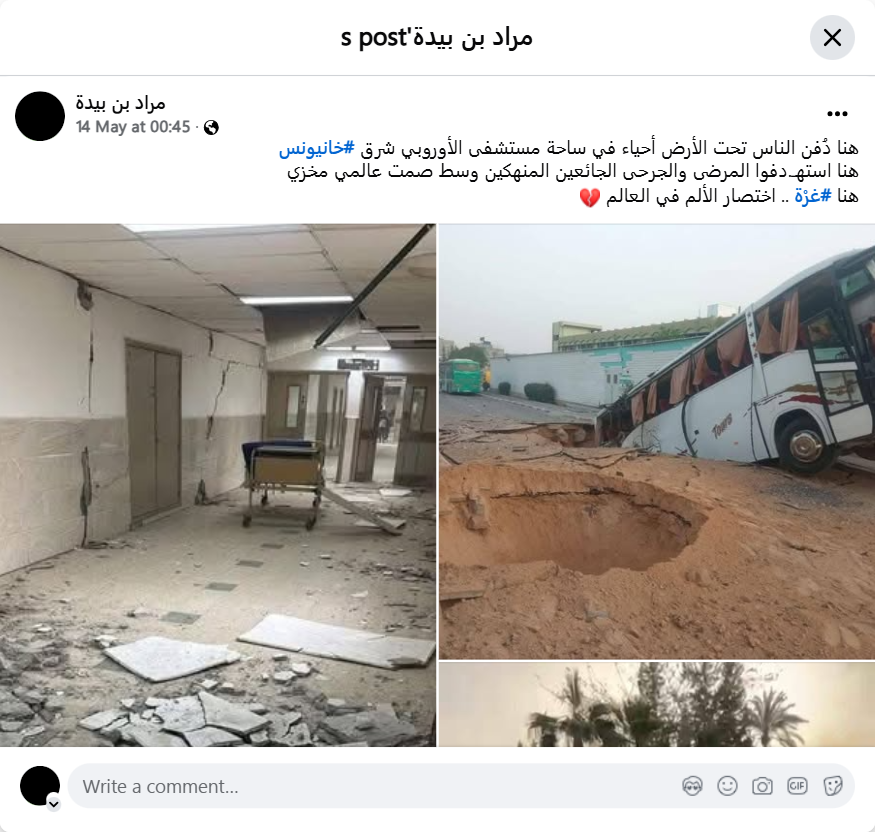Insert a GIF using the GIF icon

pyautogui.click(x=797, y=786)
